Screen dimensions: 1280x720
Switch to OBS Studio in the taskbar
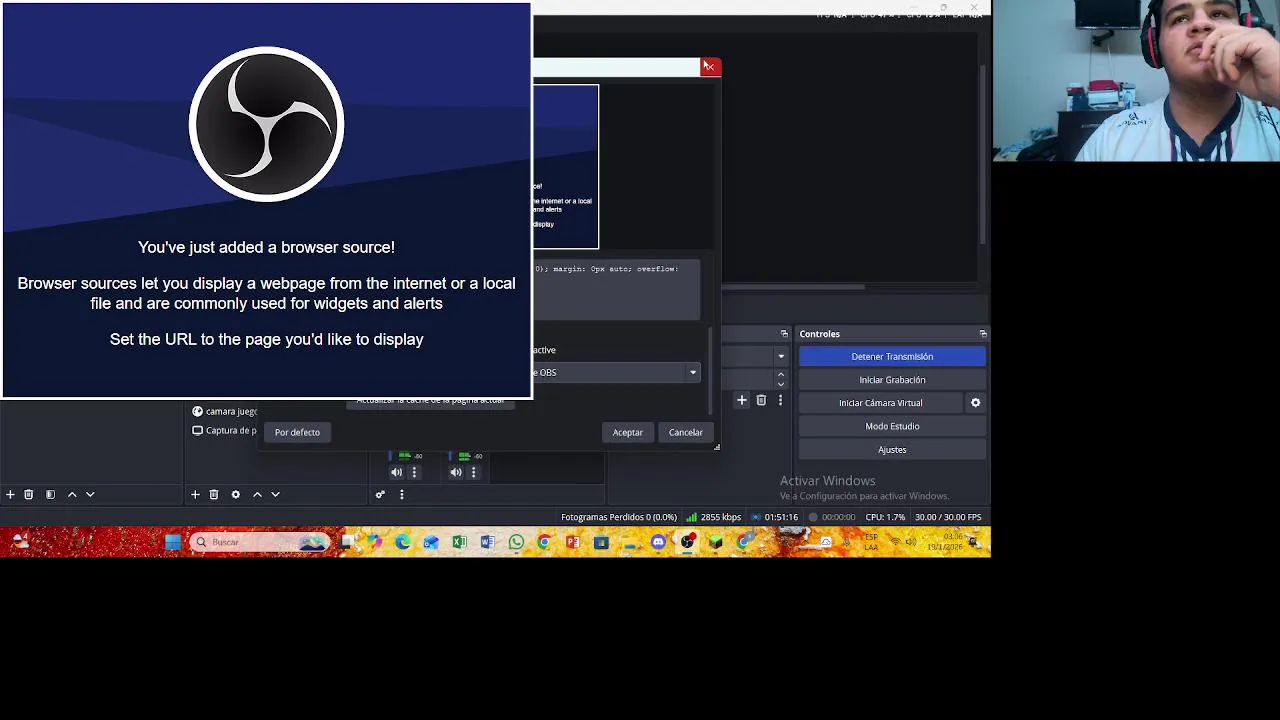tap(687, 542)
